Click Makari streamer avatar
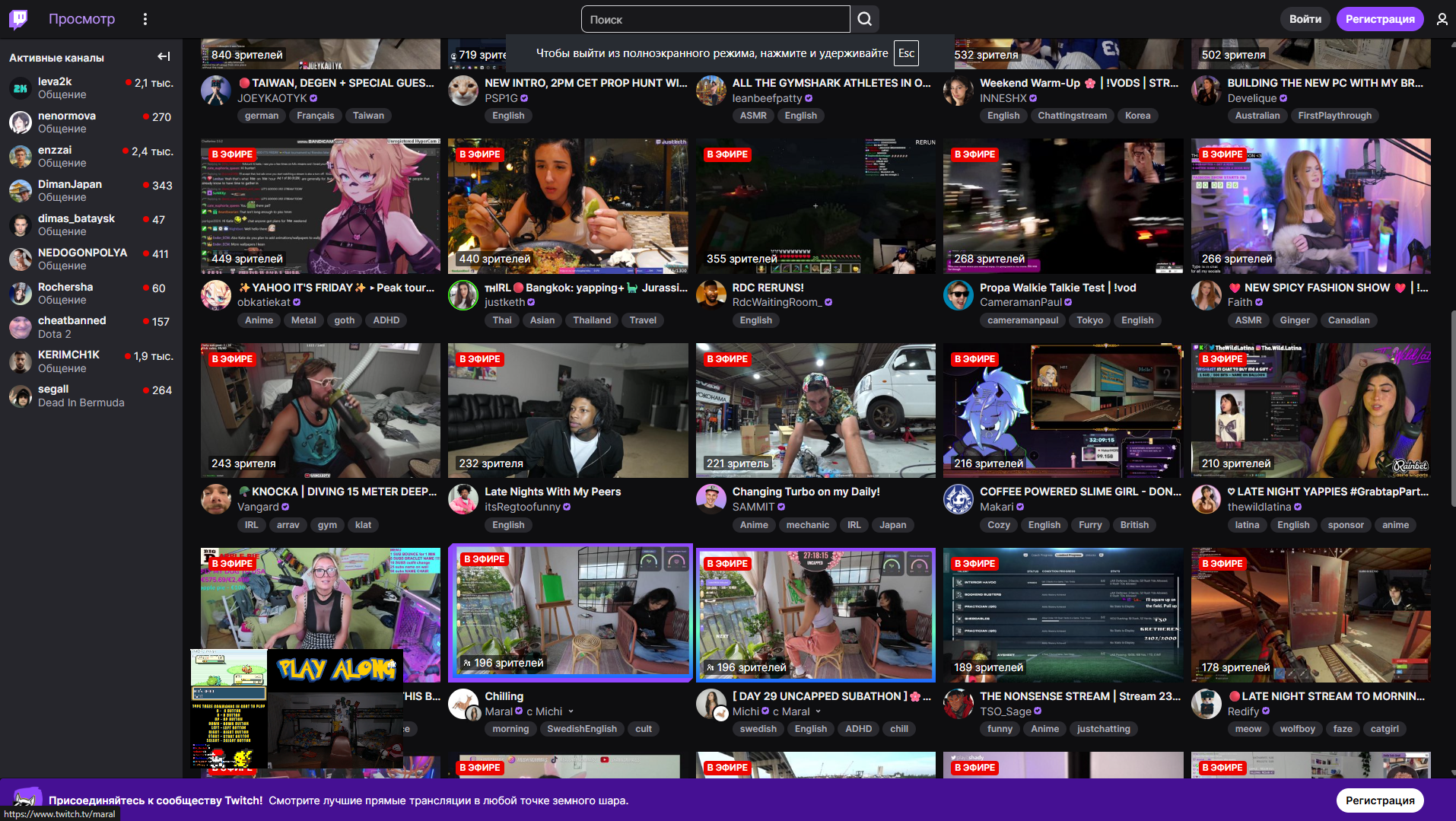 tap(958, 499)
